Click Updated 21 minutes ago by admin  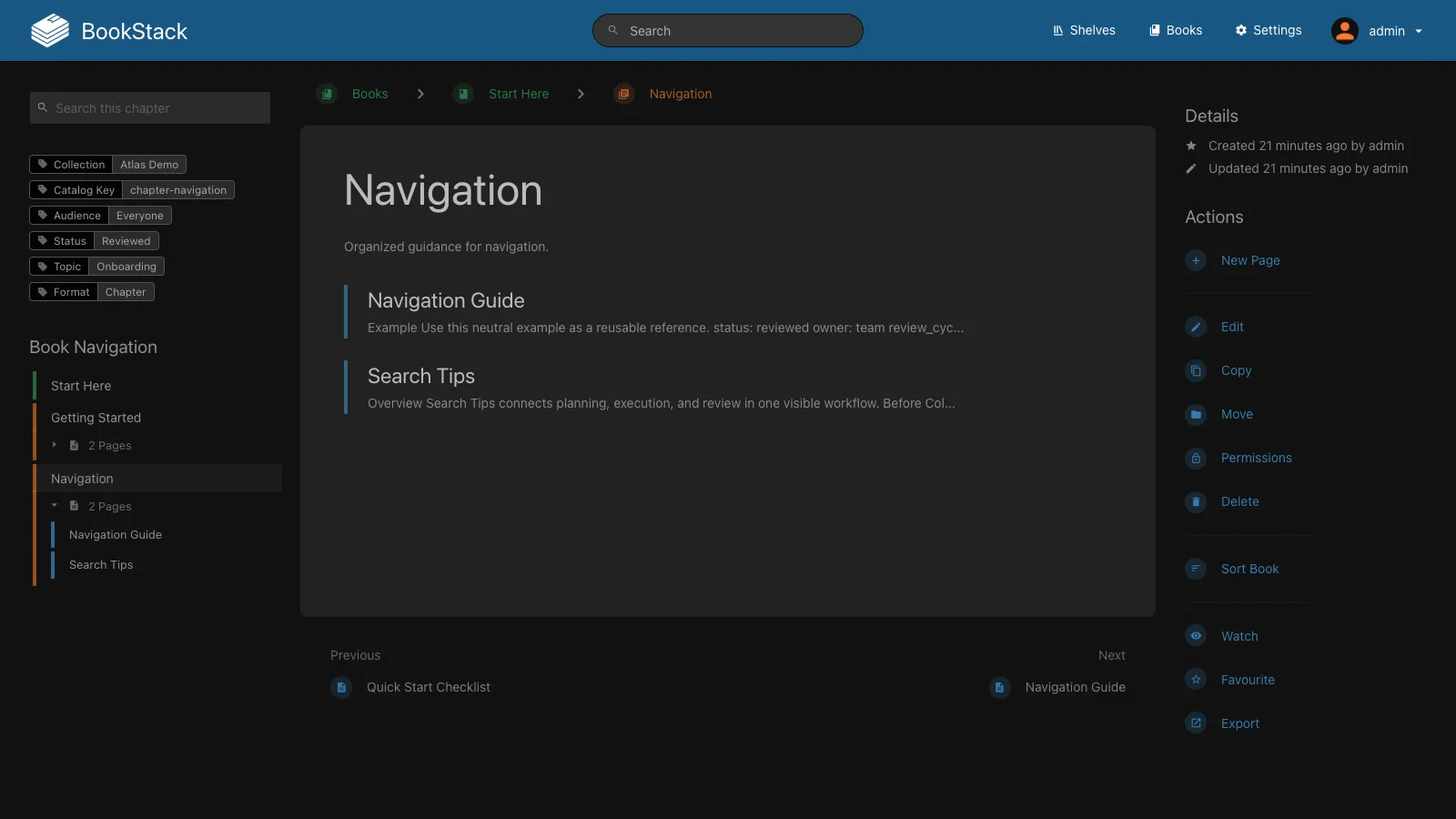pos(1308,168)
